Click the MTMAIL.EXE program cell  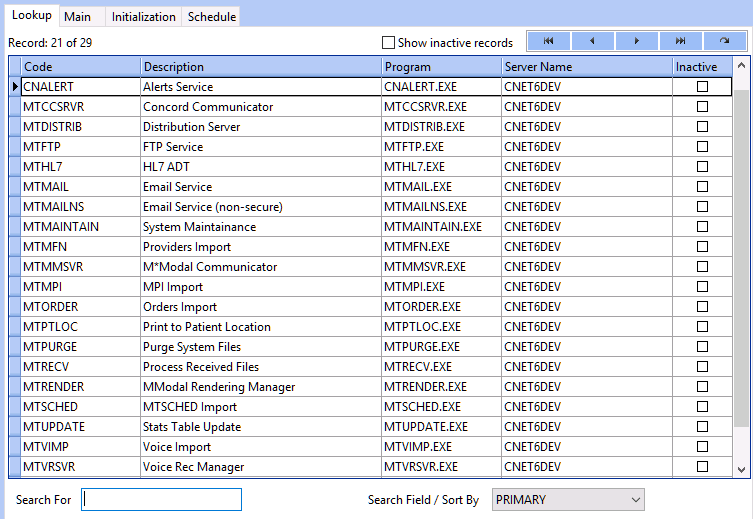coord(442,186)
